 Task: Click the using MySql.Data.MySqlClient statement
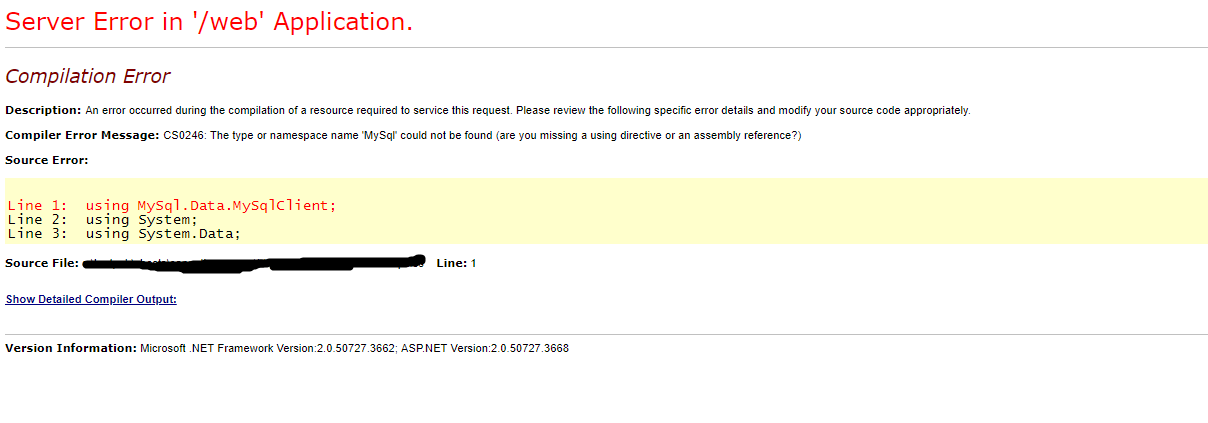(x=211, y=206)
